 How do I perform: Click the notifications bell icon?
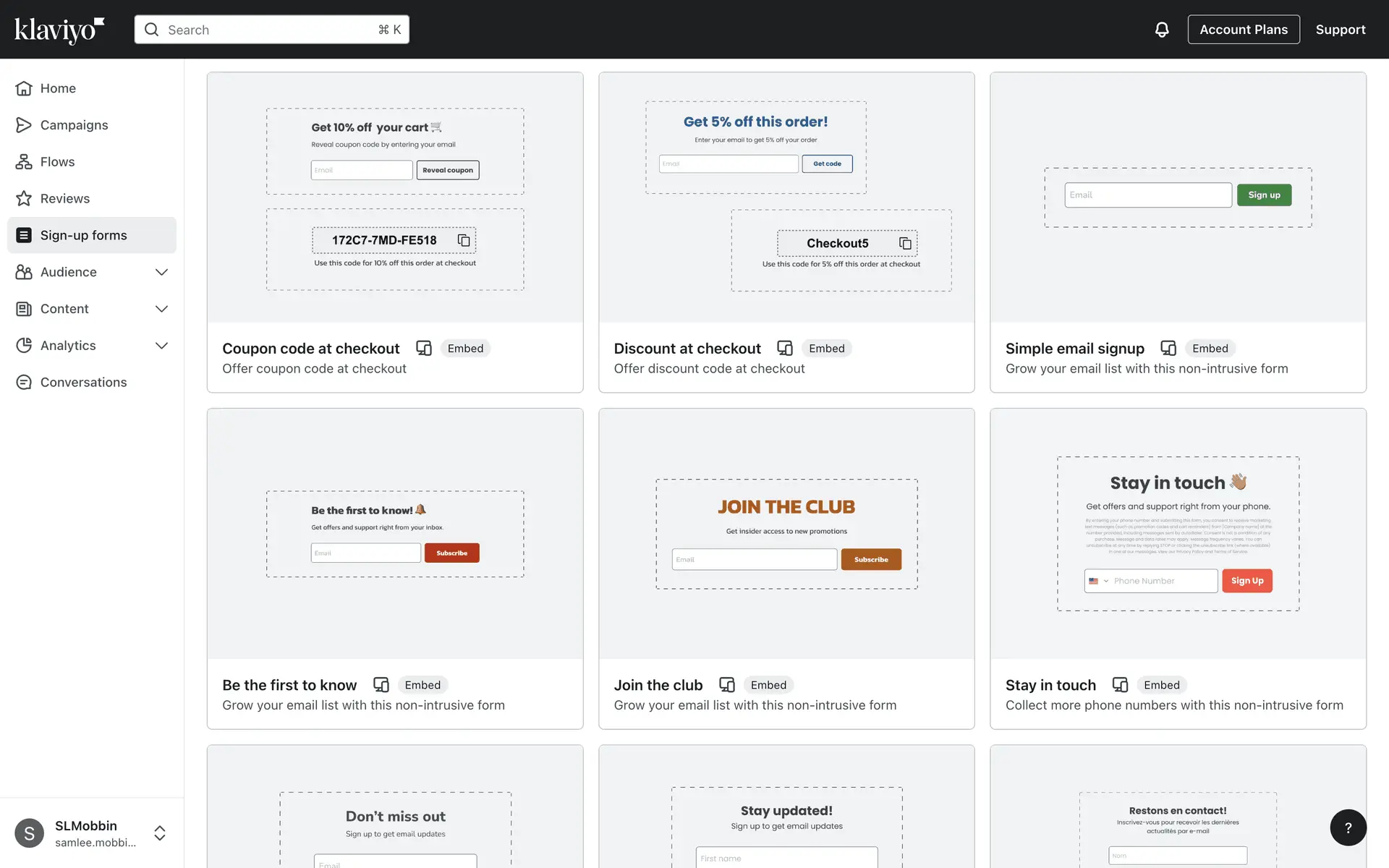[1161, 30]
